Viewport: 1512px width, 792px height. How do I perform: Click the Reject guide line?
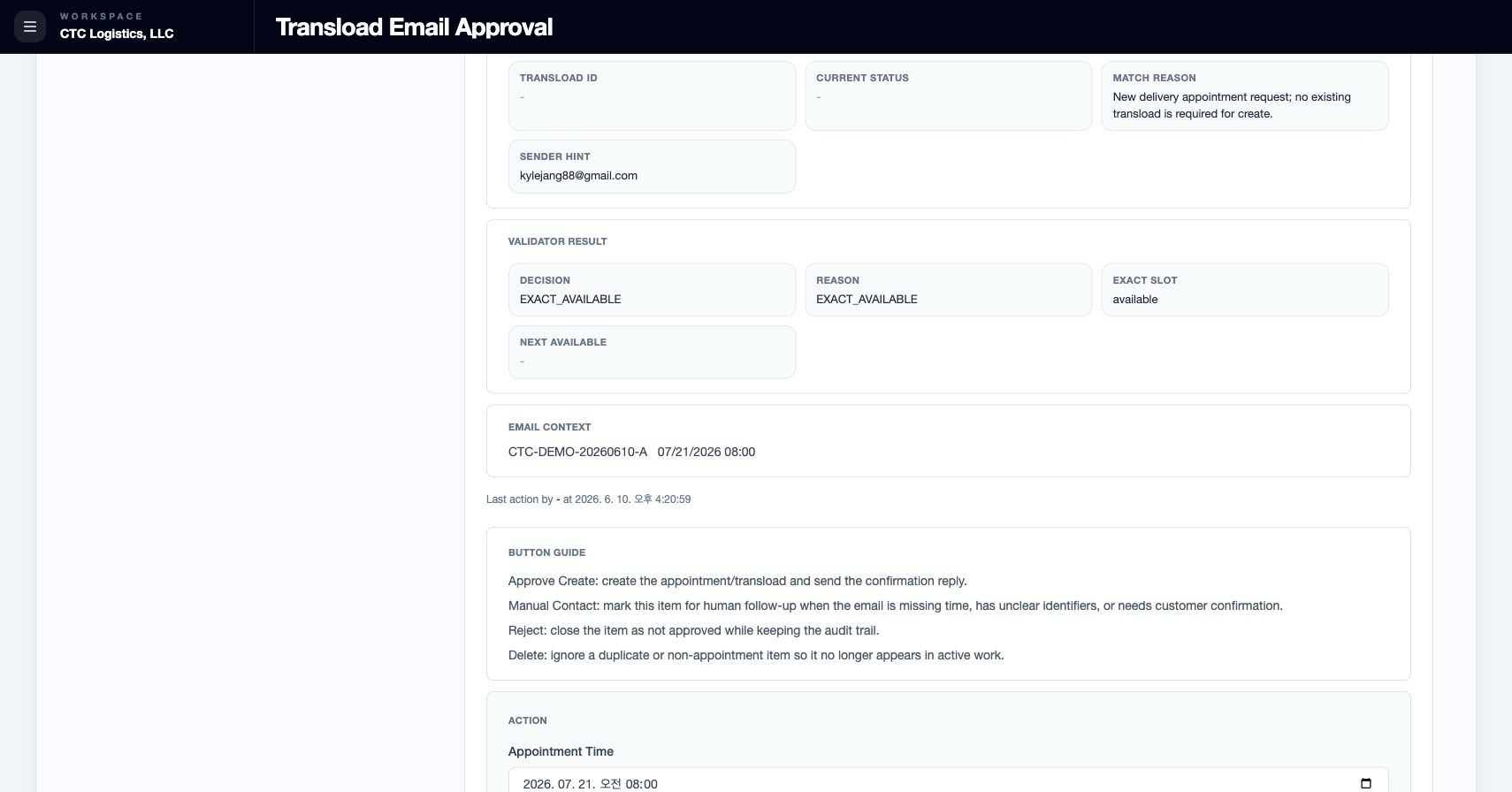[693, 630]
